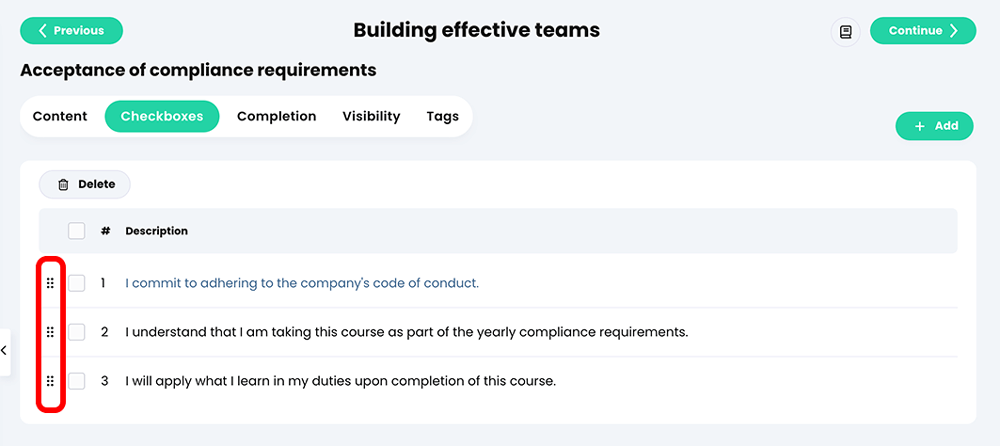Viewport: 1000px width, 446px height.
Task: Click the trash icon in Delete
Action: click(63, 184)
